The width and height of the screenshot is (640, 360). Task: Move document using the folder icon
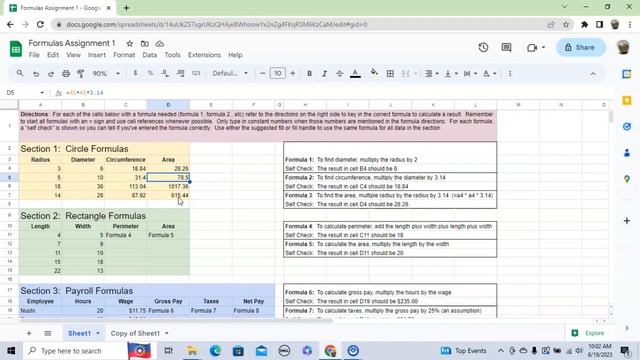click(x=144, y=43)
